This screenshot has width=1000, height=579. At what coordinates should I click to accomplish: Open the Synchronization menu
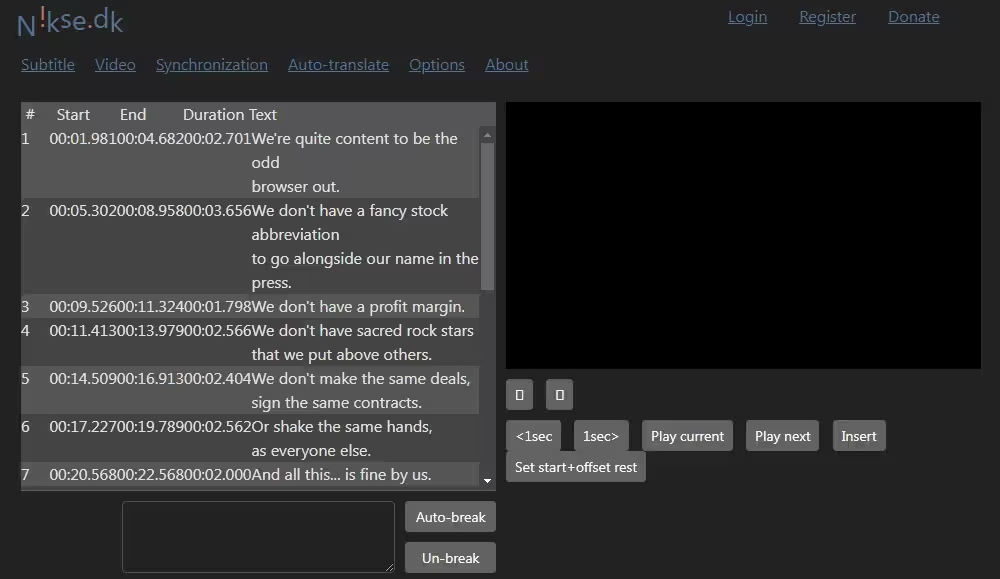click(212, 65)
